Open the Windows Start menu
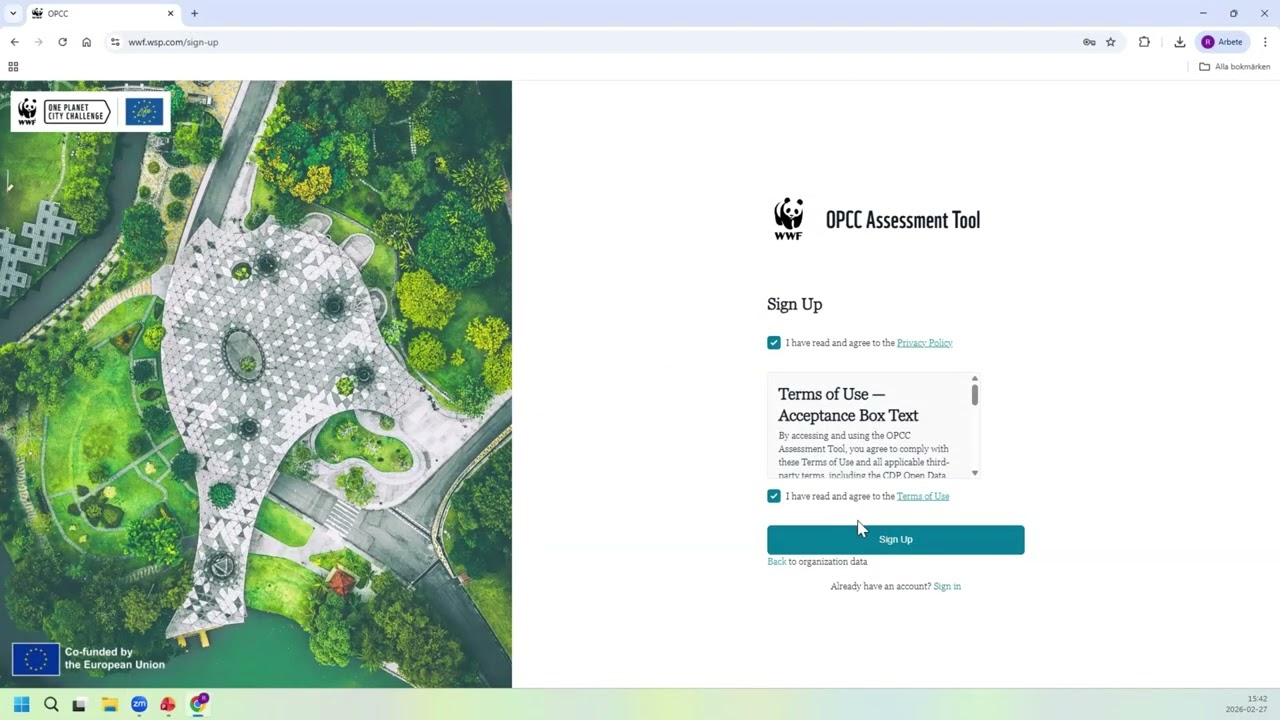This screenshot has height=720, width=1280. coord(21,704)
